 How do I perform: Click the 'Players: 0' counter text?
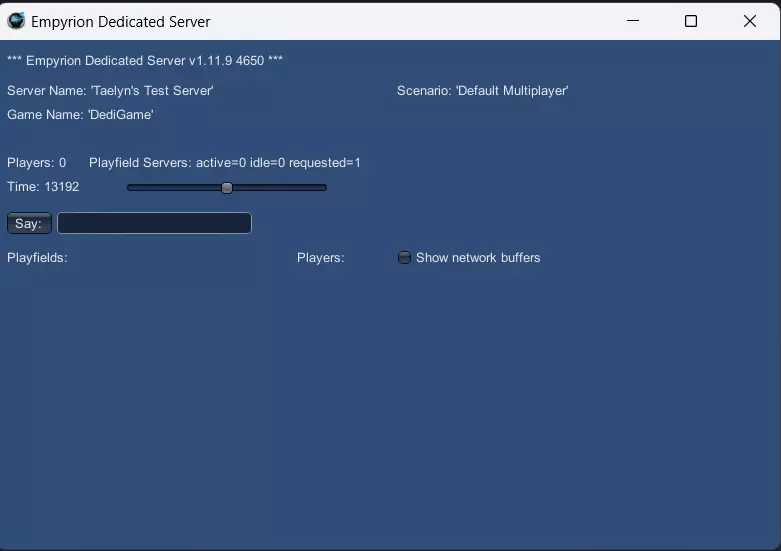click(x=36, y=163)
